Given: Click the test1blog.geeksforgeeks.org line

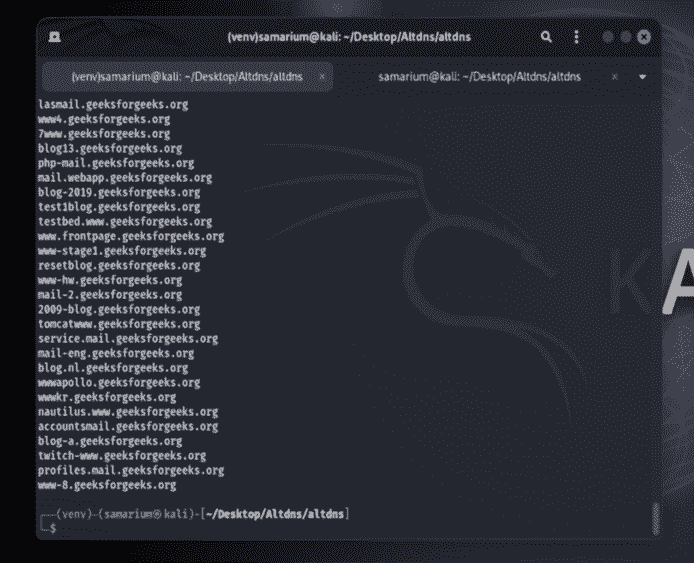Looking at the screenshot, I should 119,207.
